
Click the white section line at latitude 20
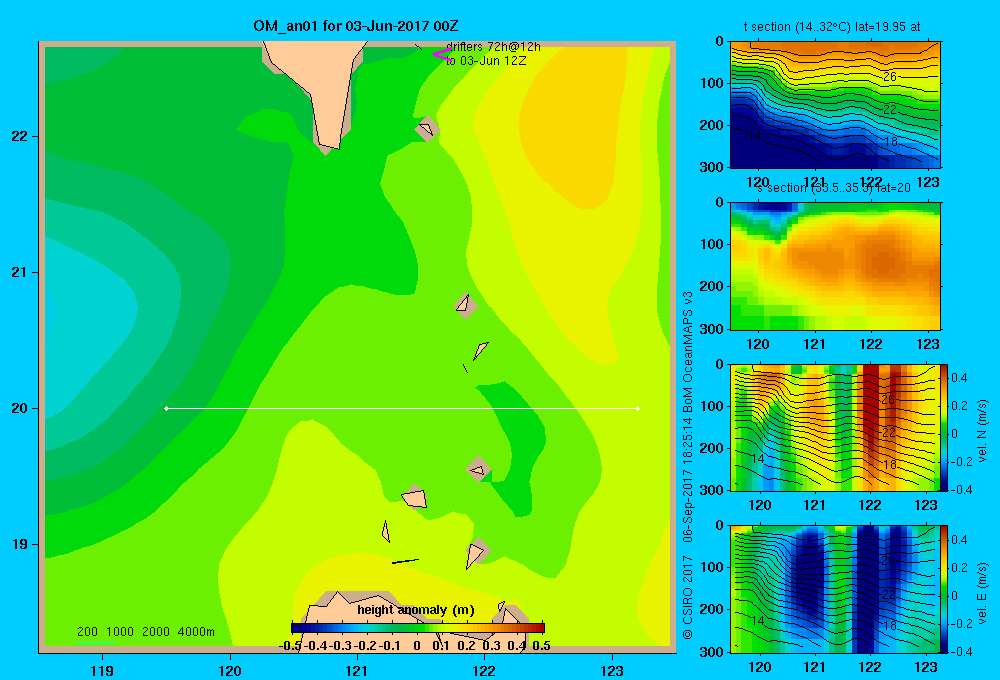(x=402, y=408)
